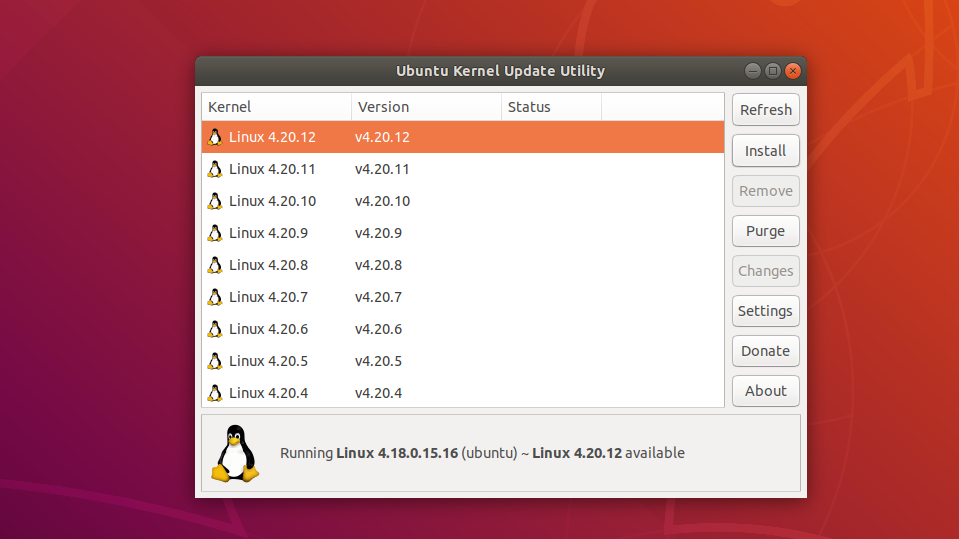Click version cell v4.20.9
This screenshot has height=539, width=959.
[378, 233]
